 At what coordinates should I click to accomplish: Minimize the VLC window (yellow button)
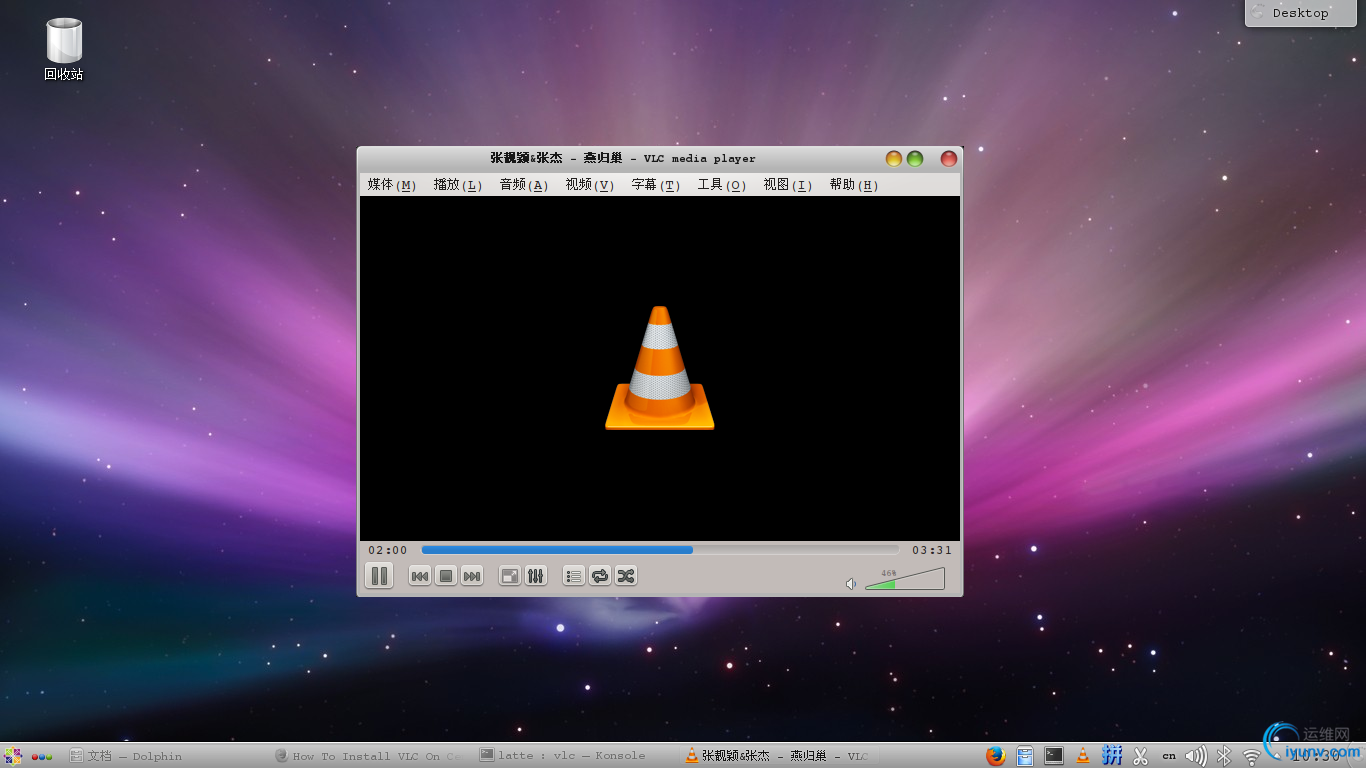[x=894, y=158]
